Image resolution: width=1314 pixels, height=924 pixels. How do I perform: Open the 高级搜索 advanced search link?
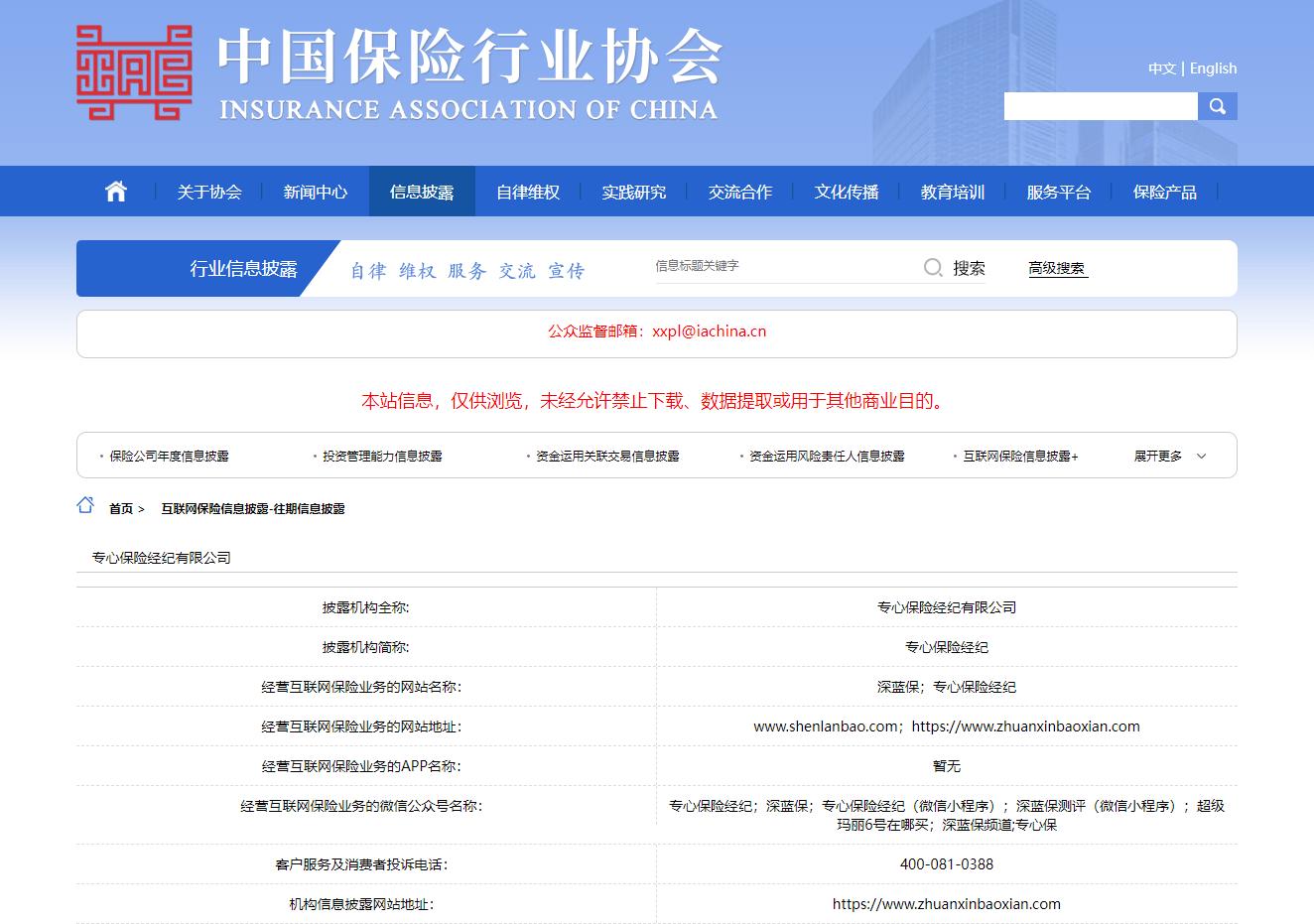click(1058, 267)
